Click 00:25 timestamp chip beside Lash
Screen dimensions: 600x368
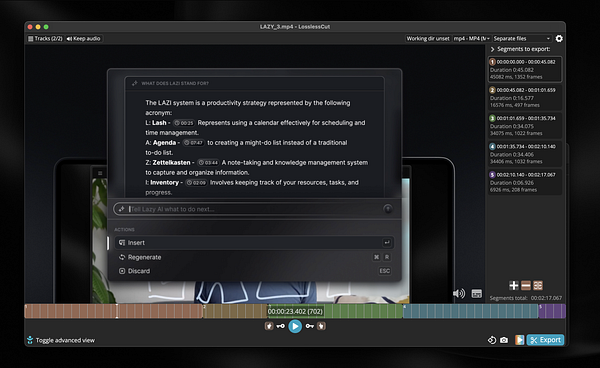(x=184, y=123)
